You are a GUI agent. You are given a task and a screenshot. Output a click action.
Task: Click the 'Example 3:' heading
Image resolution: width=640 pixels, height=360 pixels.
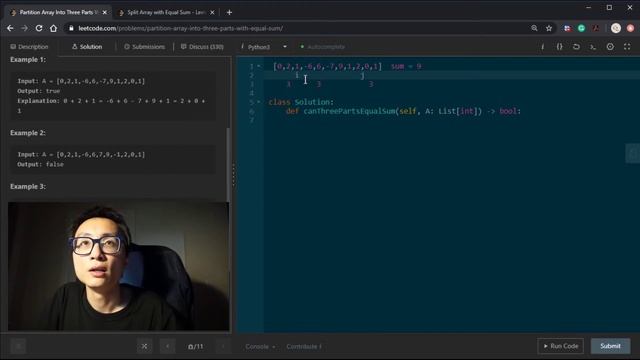click(28, 187)
